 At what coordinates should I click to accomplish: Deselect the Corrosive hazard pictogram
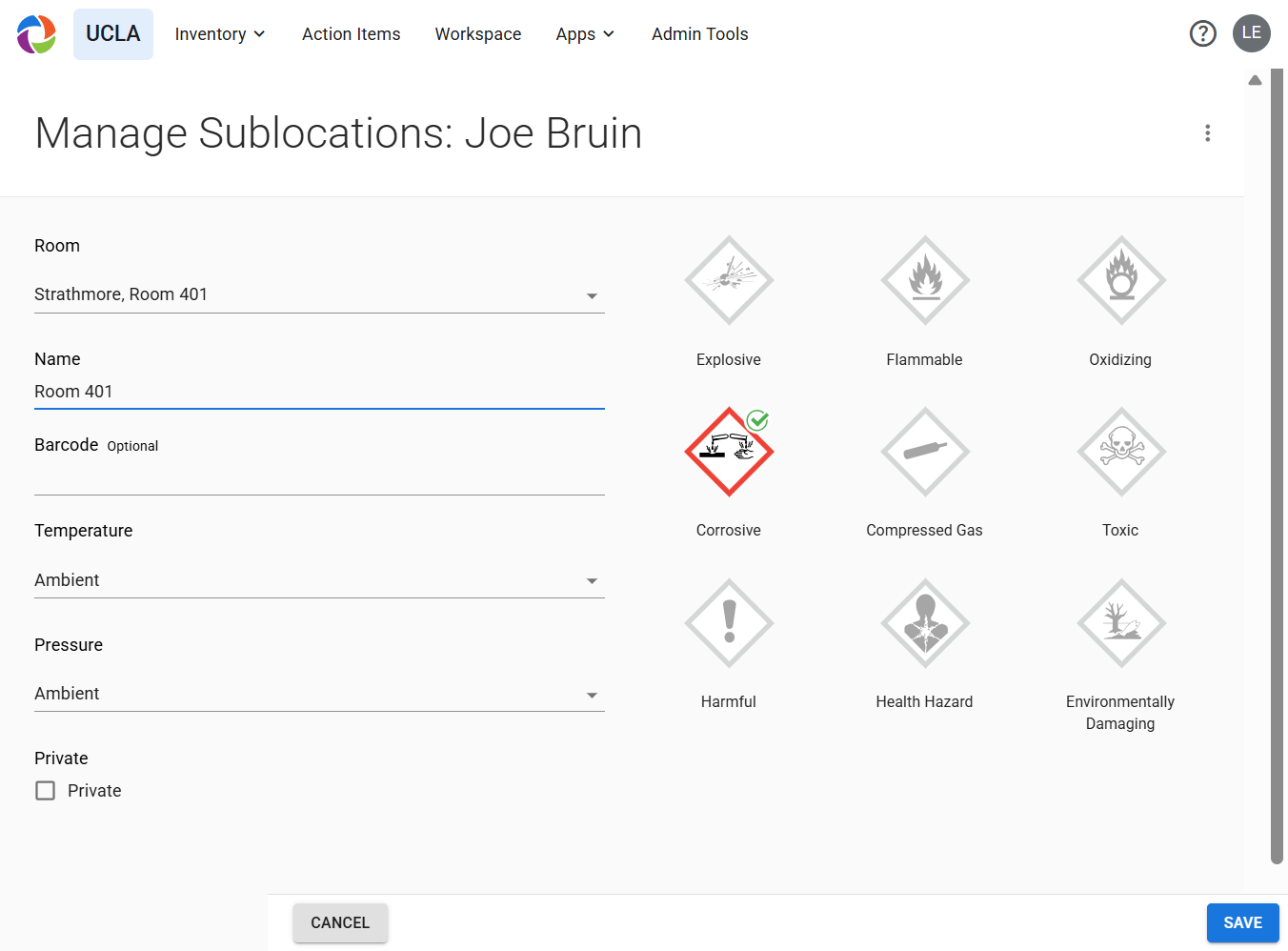pos(729,452)
